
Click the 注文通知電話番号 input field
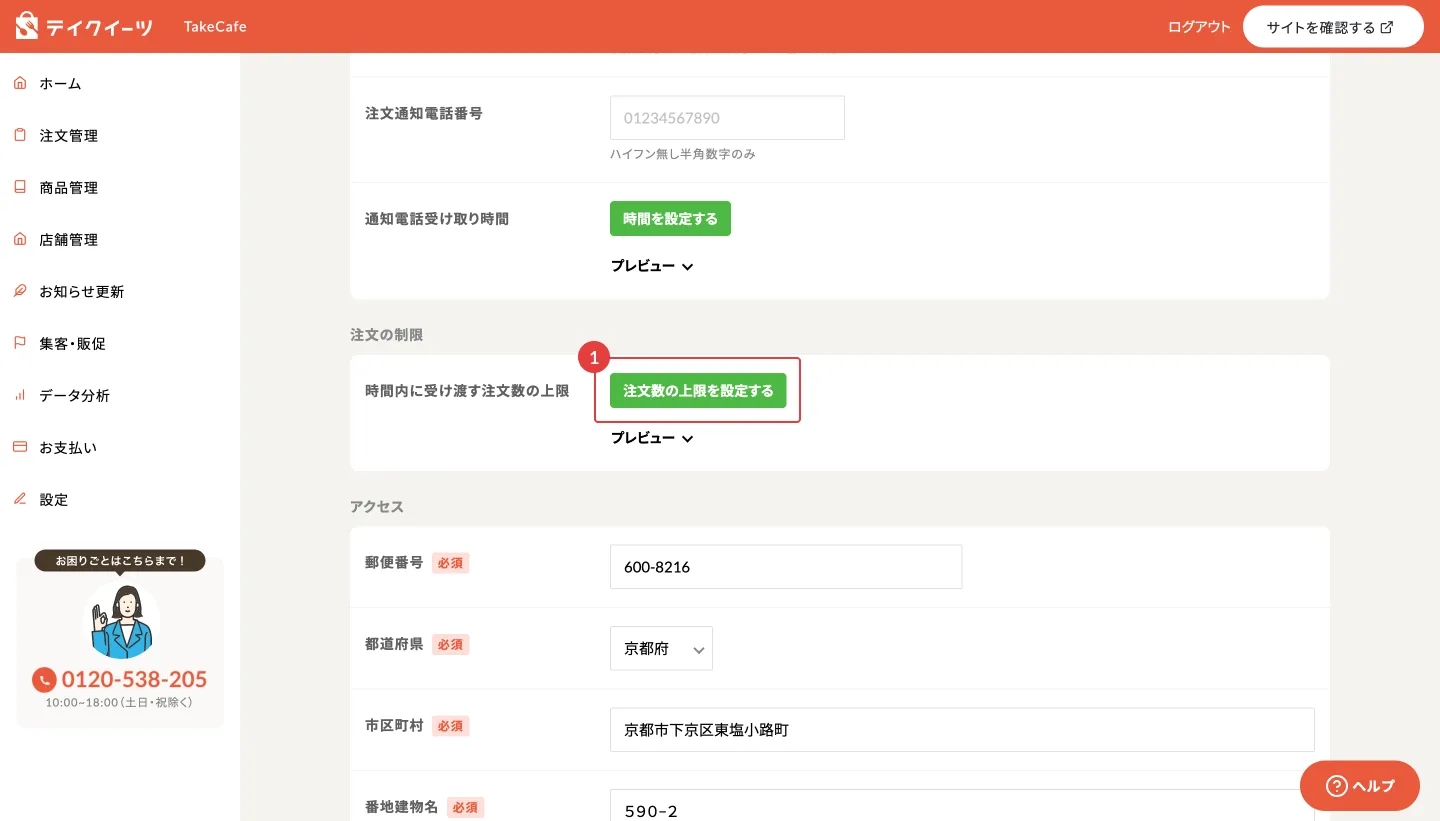tap(727, 118)
